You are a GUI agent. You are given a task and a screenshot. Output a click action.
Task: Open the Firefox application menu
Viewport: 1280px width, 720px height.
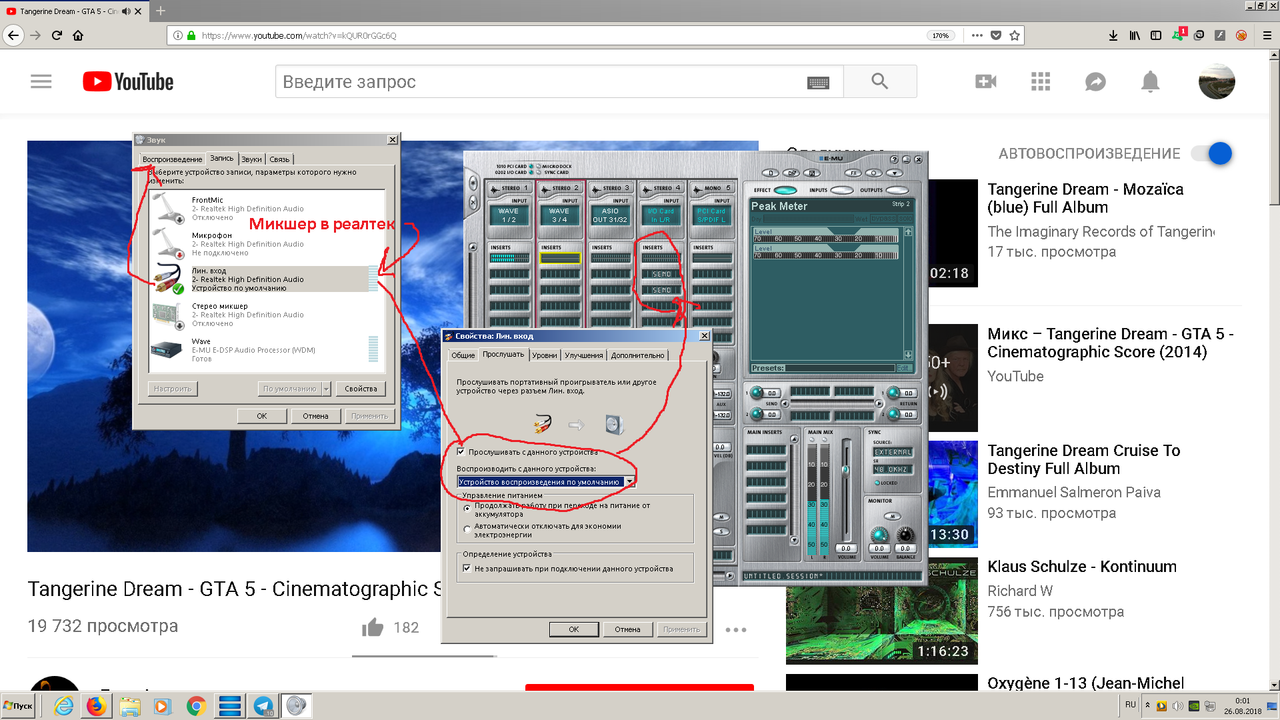1266,35
